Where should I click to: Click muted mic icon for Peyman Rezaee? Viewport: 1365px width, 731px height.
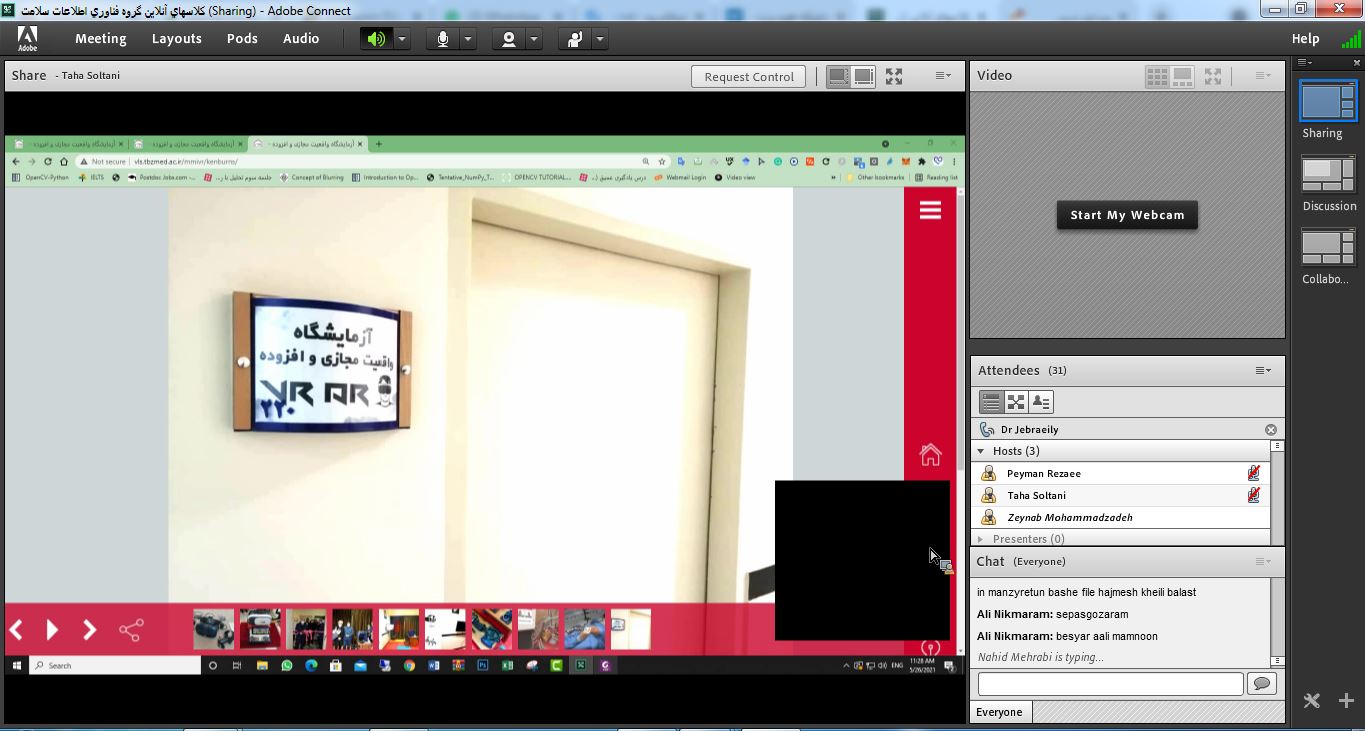1253,474
